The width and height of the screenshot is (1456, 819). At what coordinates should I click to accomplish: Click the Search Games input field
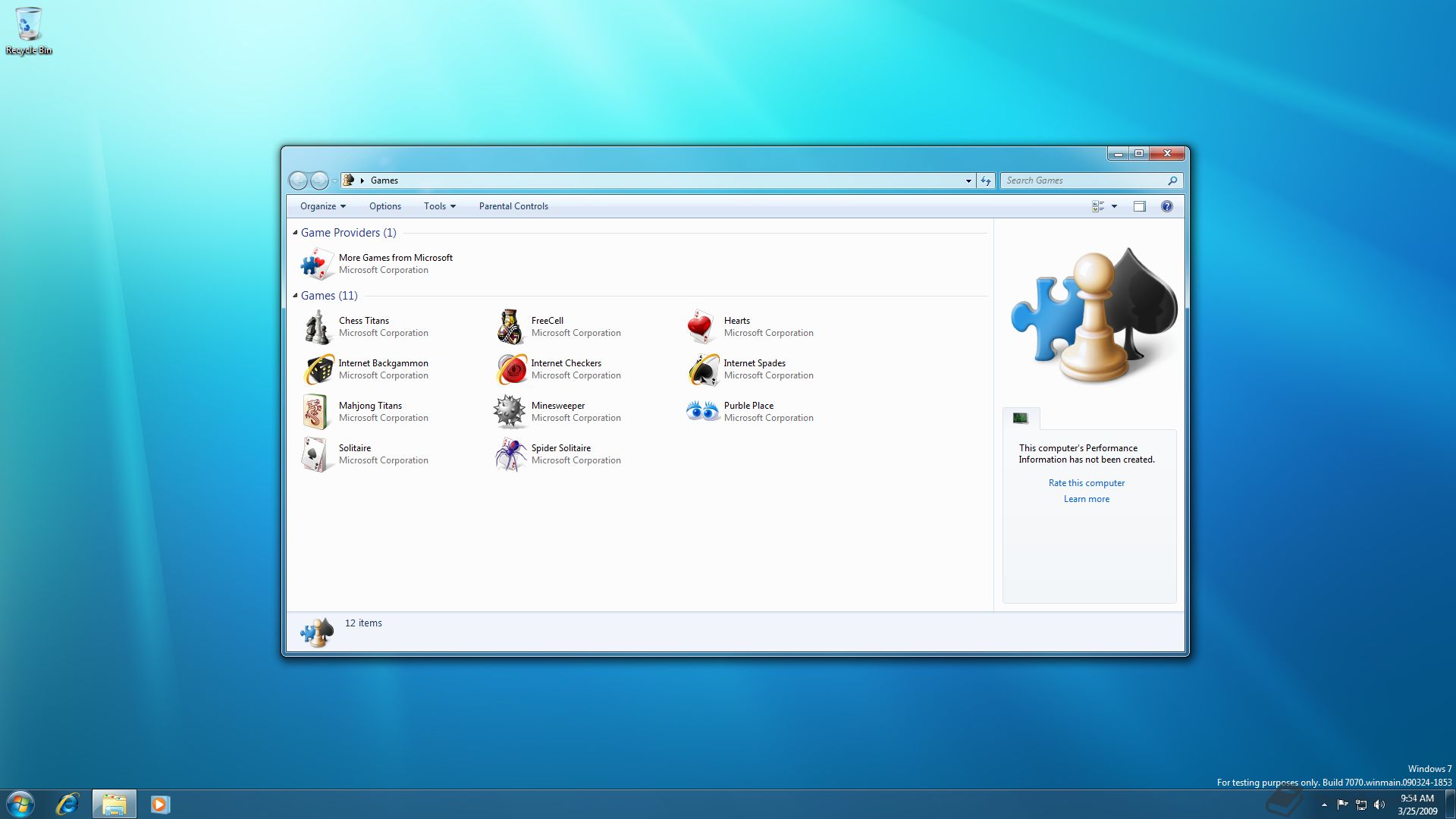coord(1084,180)
